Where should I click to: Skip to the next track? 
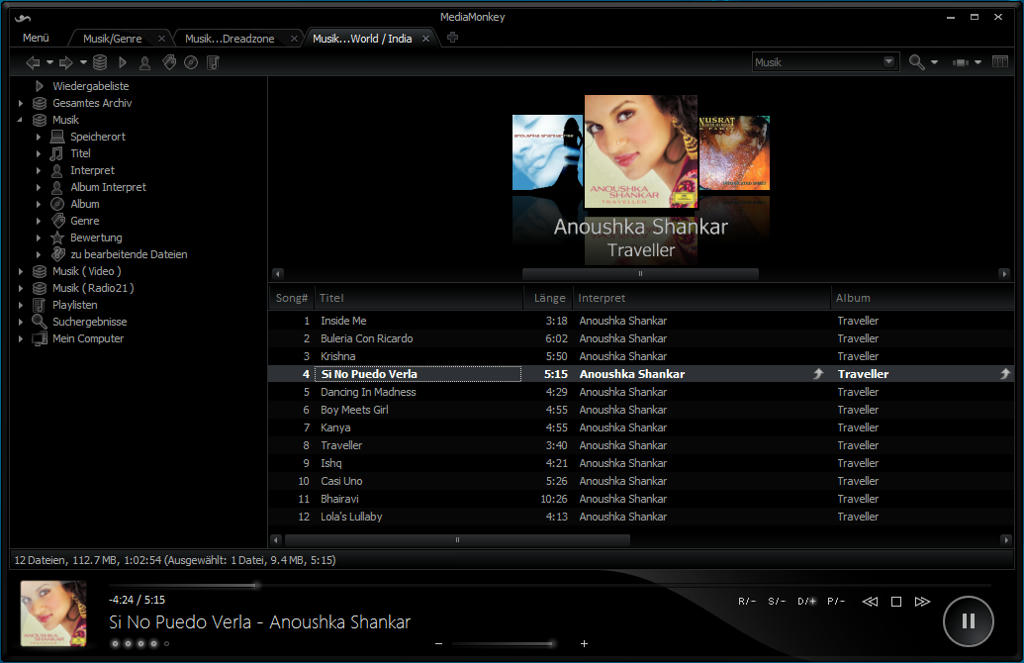[x=922, y=602]
